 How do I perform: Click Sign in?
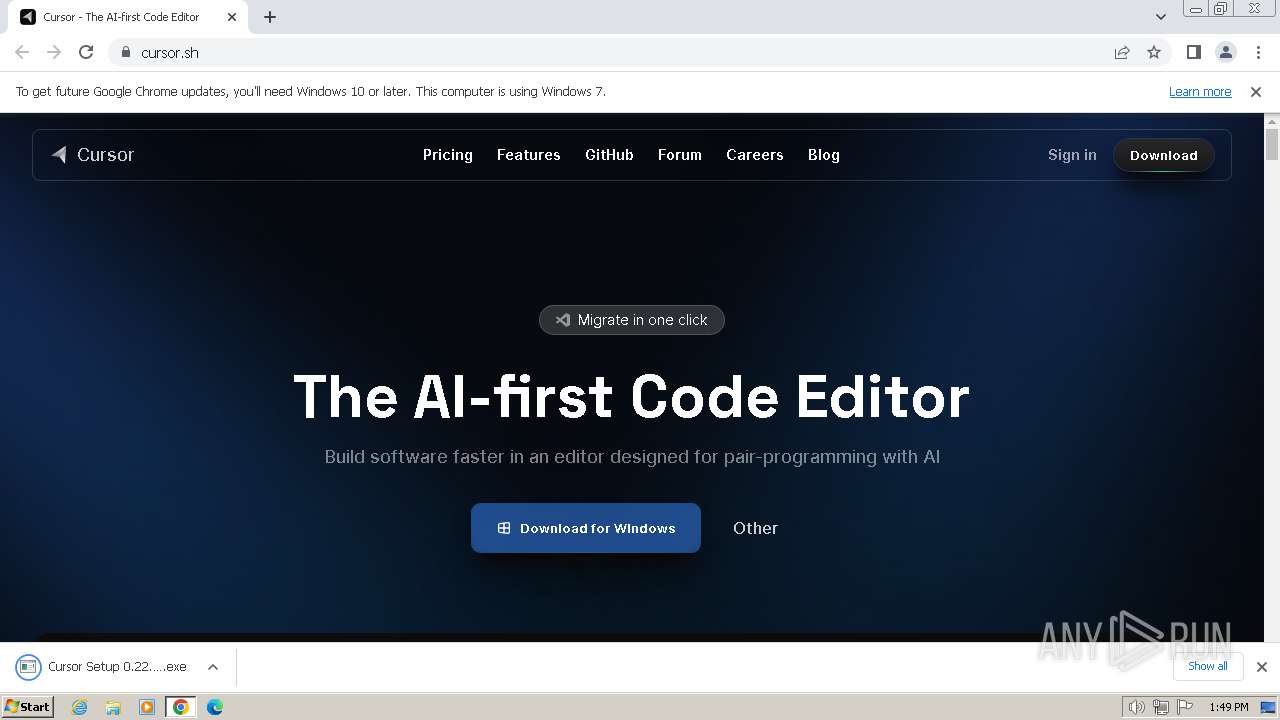pos(1072,155)
